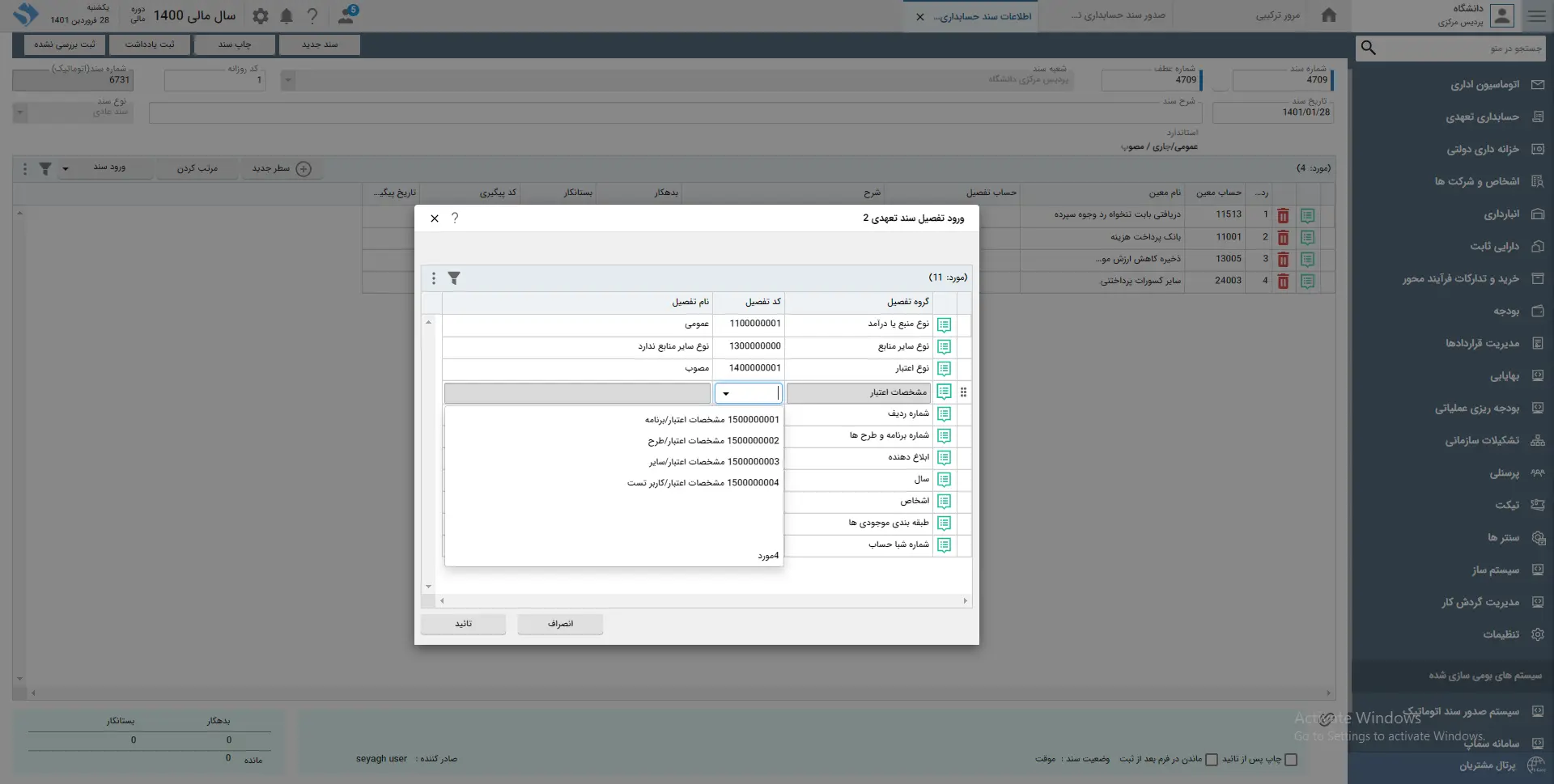The height and width of the screenshot is (784, 1554).
Task: Click the detail icon for the نوع اعتبار row
Action: pyautogui.click(x=944, y=369)
